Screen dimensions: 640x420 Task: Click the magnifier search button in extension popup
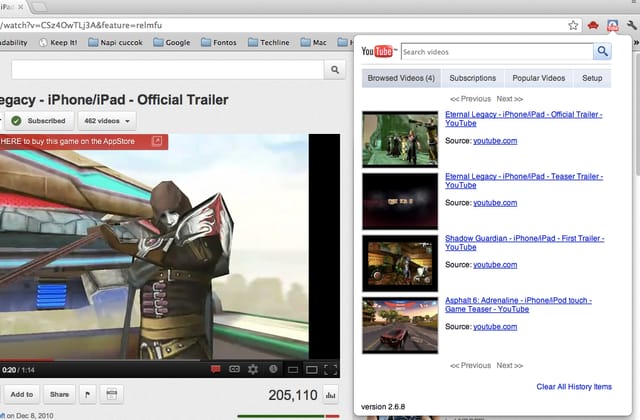click(x=602, y=51)
